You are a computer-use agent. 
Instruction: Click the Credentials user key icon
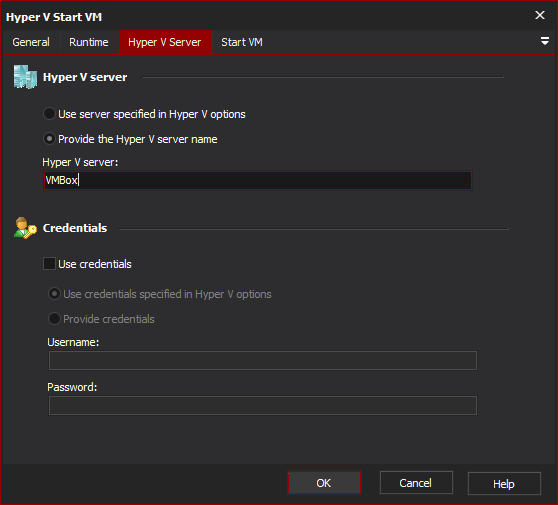click(x=25, y=228)
